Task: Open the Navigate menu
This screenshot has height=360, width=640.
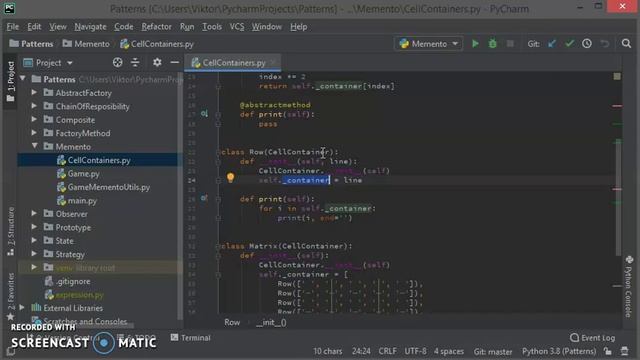Action: (x=90, y=27)
